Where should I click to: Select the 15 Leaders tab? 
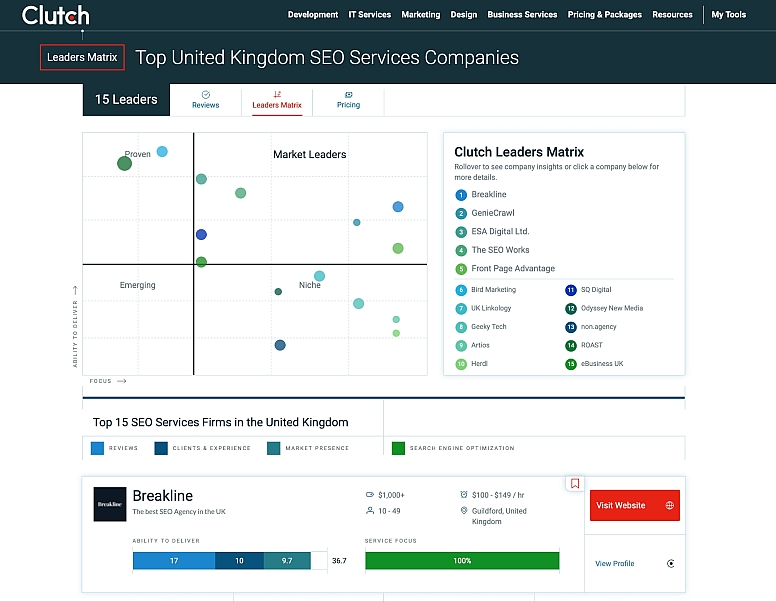tap(126, 100)
